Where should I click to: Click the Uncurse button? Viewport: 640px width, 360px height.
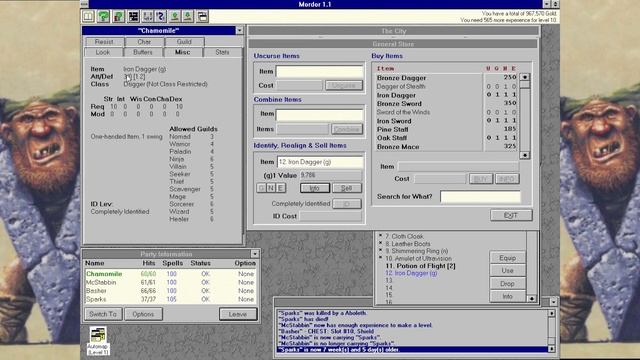344,85
